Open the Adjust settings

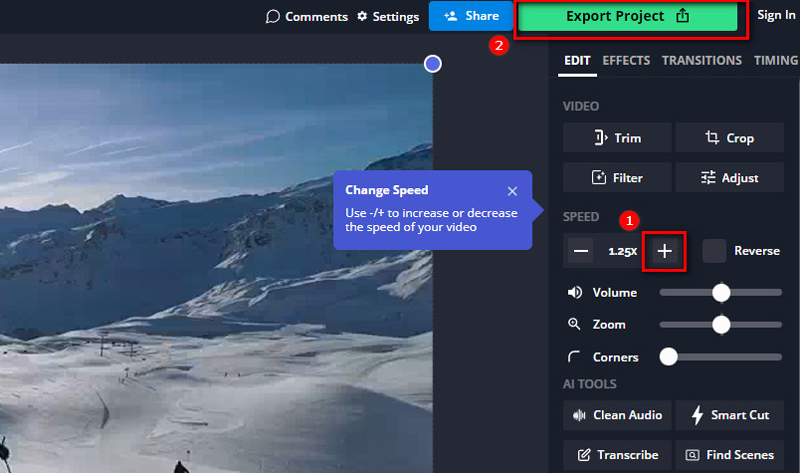(x=729, y=178)
